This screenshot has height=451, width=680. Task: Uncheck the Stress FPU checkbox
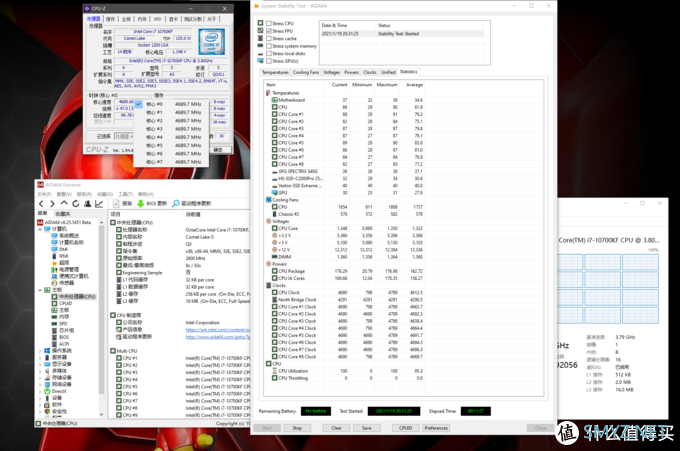click(x=269, y=31)
